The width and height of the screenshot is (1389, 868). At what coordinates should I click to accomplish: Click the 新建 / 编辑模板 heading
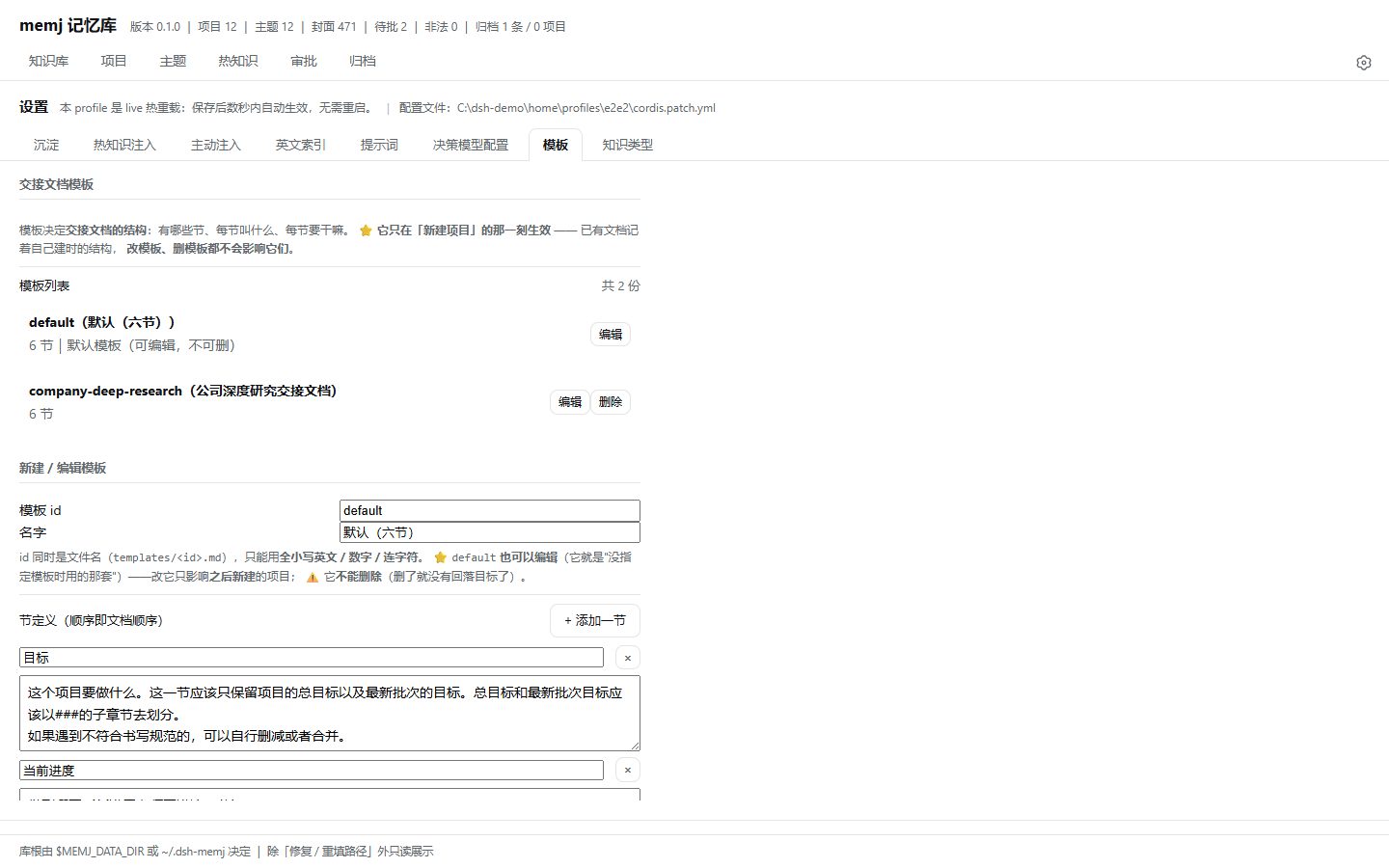click(63, 468)
